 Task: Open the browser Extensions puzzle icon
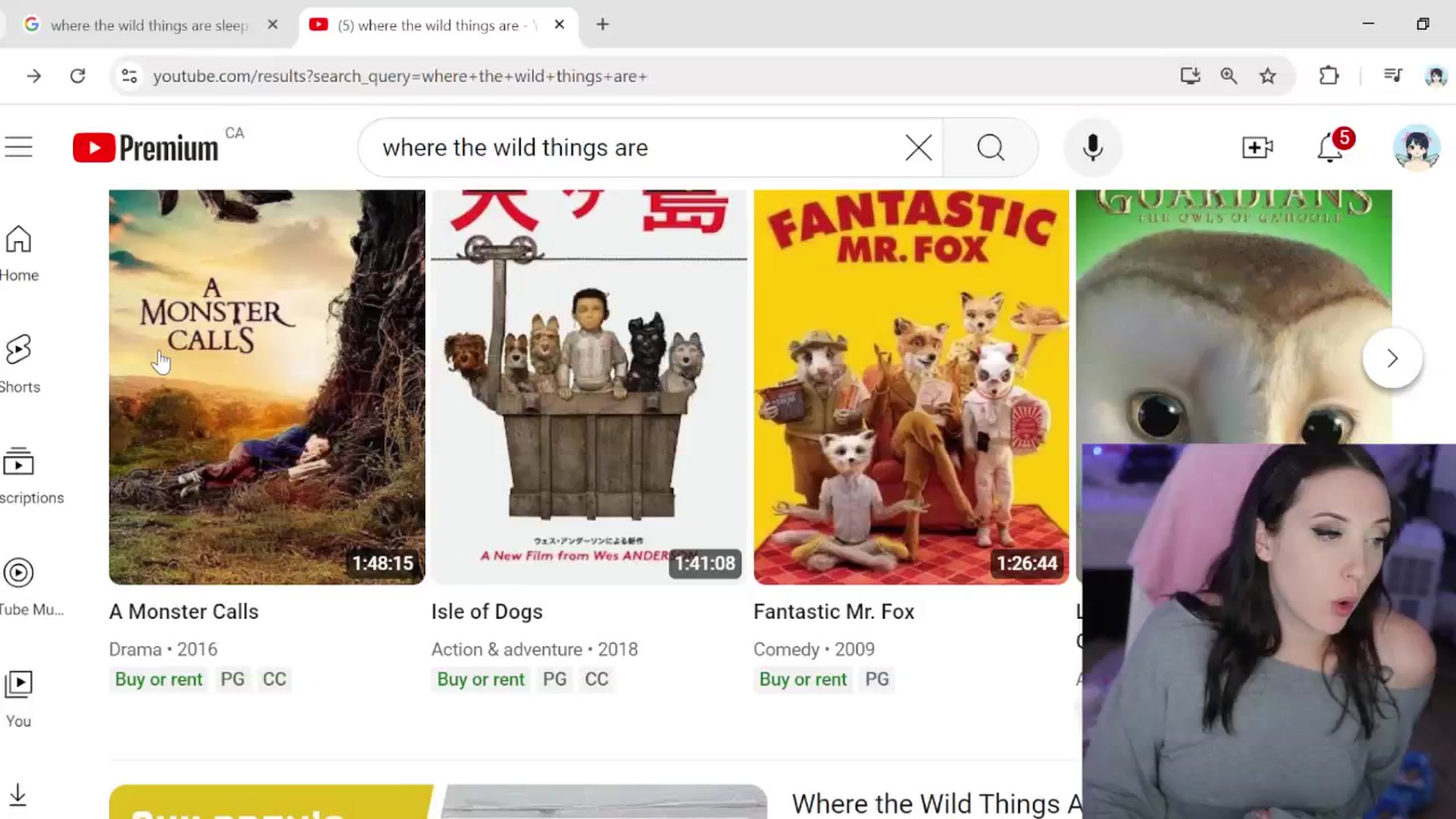(1329, 76)
